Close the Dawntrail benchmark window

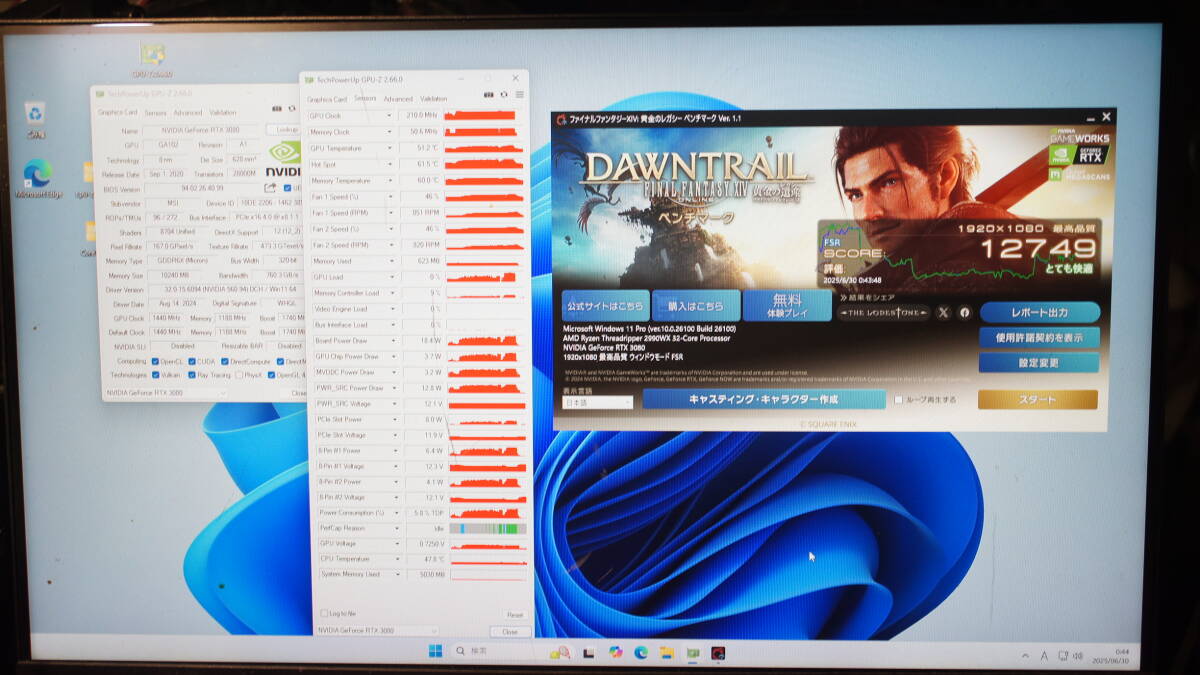pyautogui.click(x=1106, y=117)
